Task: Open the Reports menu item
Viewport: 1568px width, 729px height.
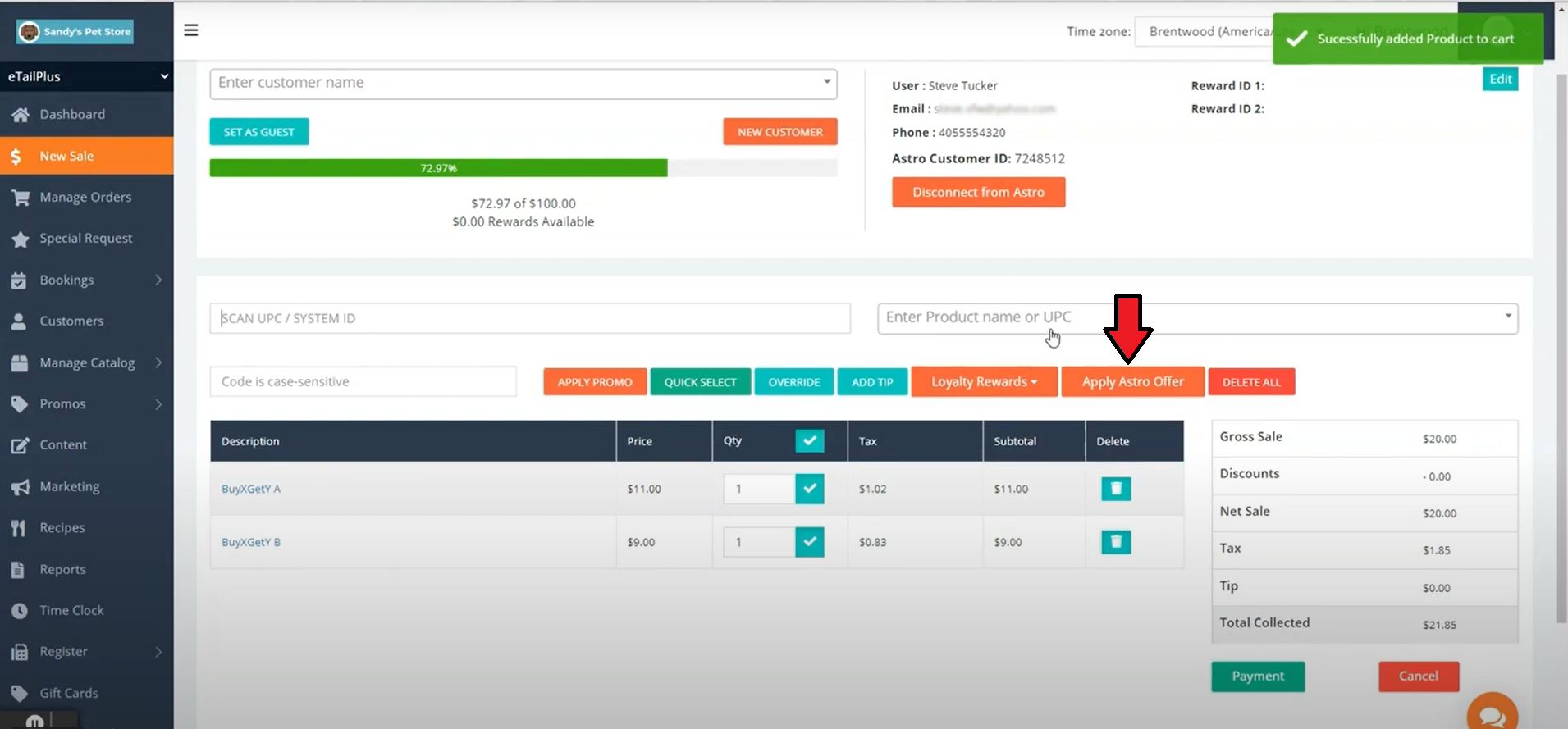Action: [x=62, y=570]
